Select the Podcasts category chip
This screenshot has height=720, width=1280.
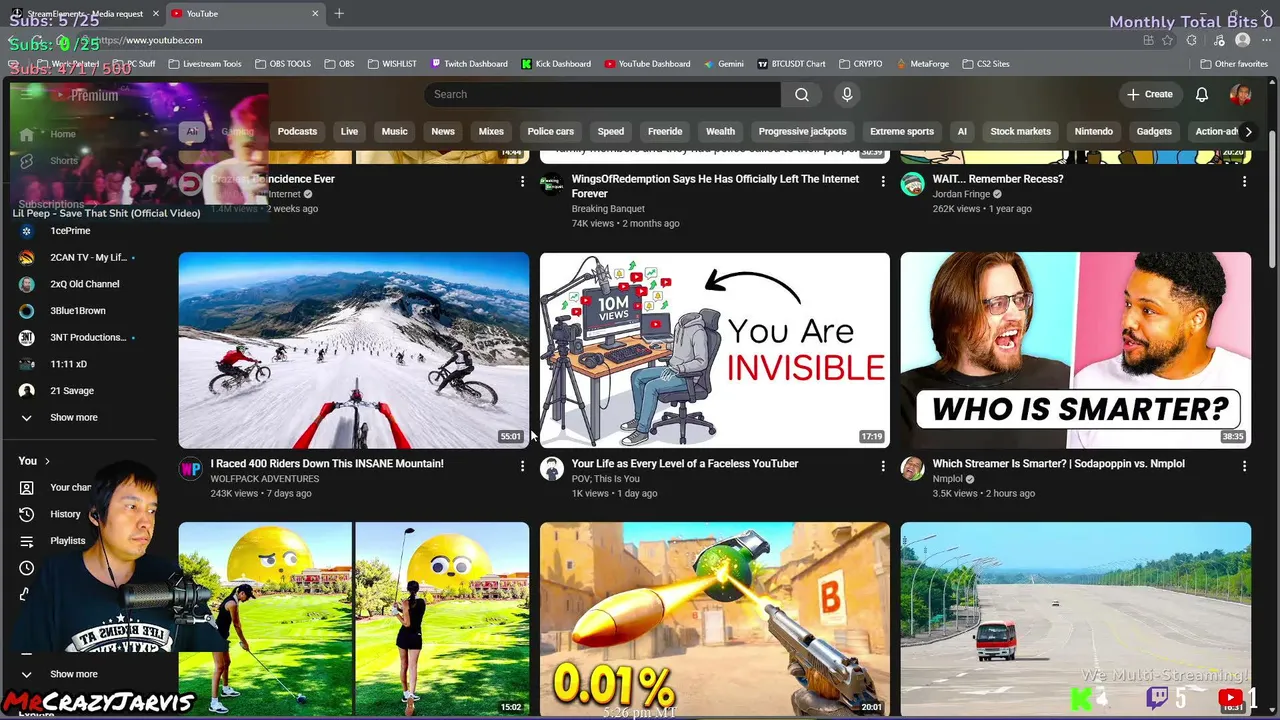[x=297, y=131]
